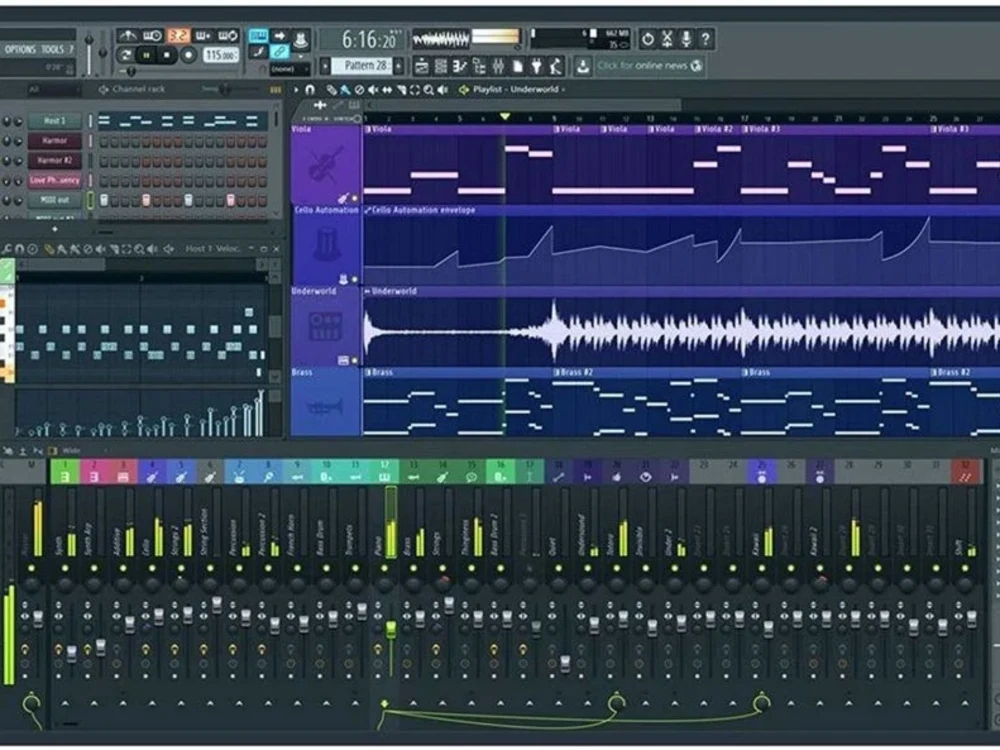Select the playlist mute speaker tool
This screenshot has height=750, width=1000.
[373, 90]
